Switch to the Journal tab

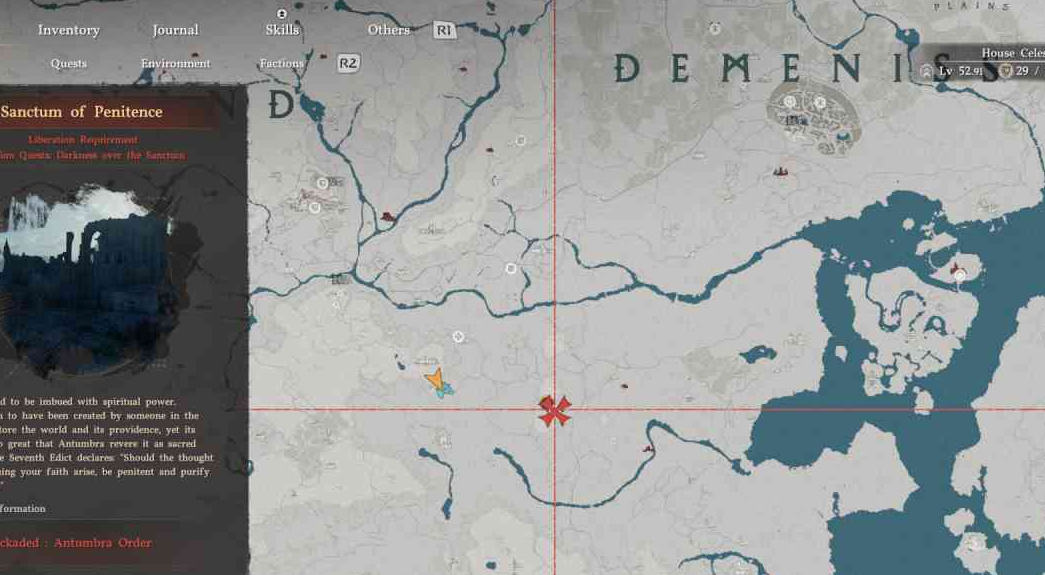(175, 30)
